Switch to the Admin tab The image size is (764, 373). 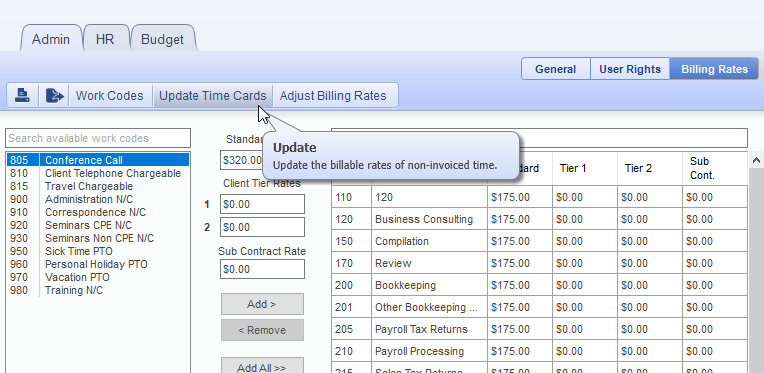point(51,39)
